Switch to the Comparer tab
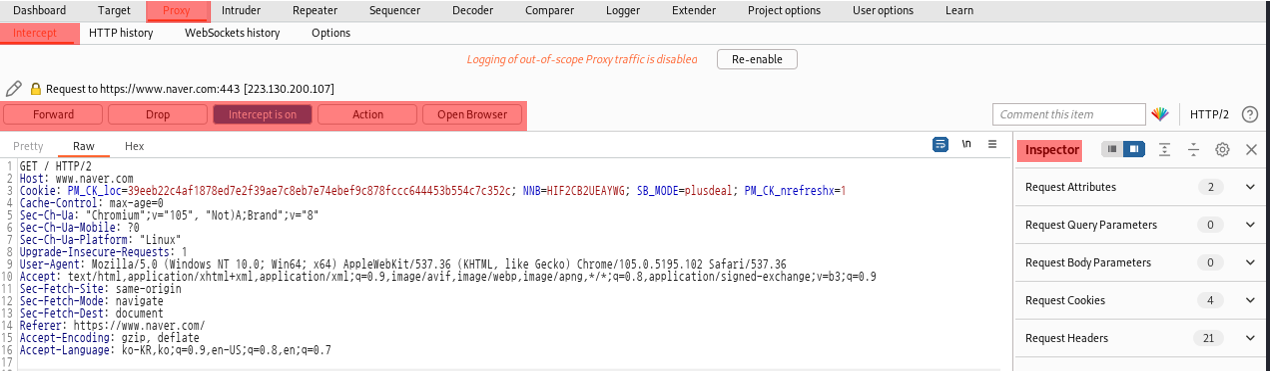 tap(550, 11)
